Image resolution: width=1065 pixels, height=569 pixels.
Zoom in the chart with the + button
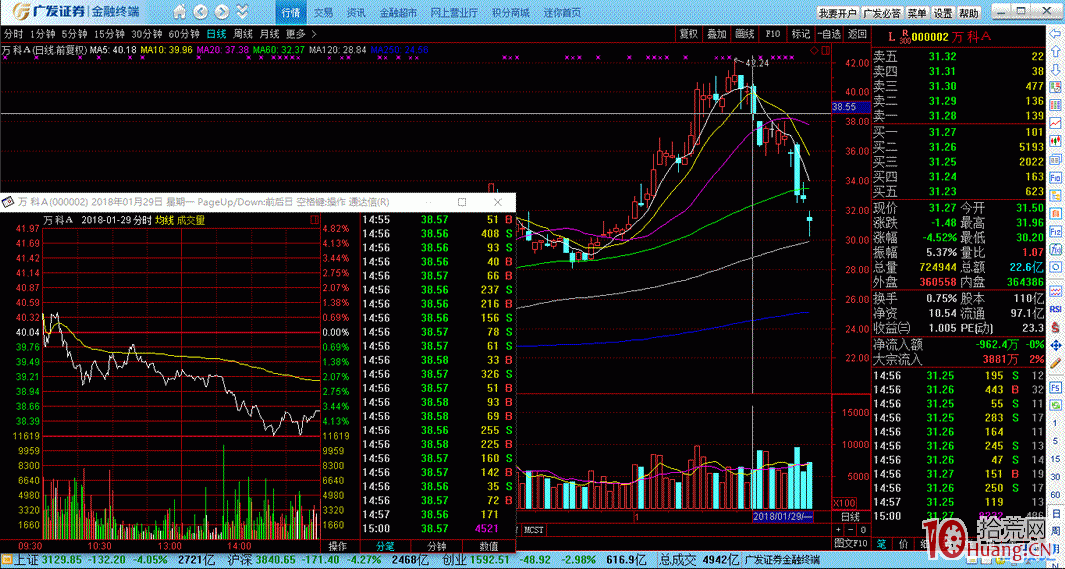click(x=838, y=530)
